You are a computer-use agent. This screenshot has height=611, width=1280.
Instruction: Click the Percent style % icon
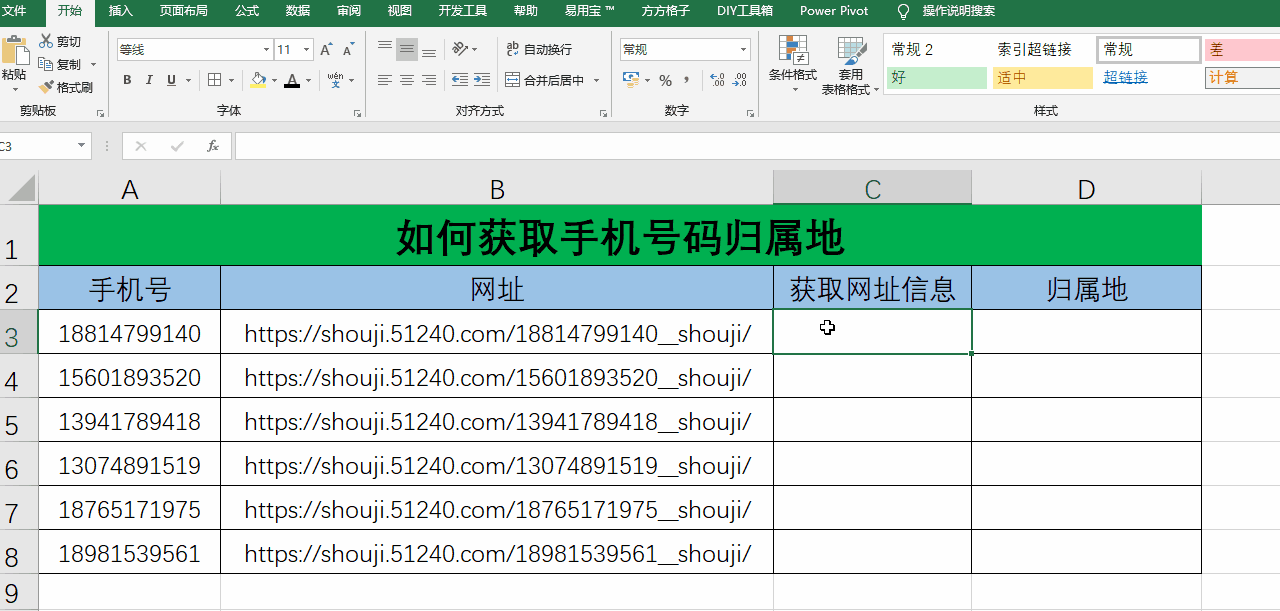pyautogui.click(x=666, y=80)
